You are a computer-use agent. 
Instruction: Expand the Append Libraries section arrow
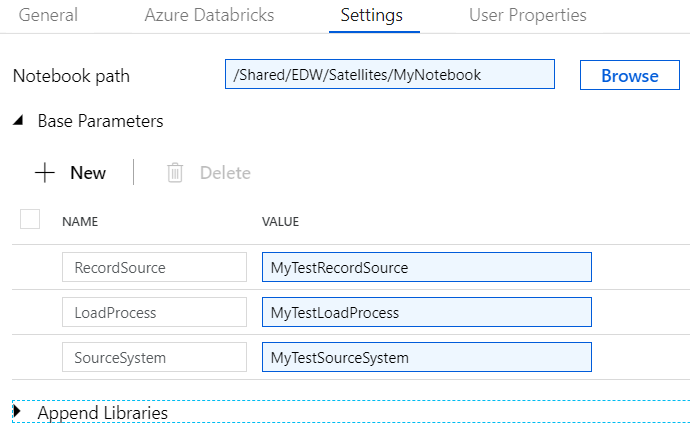[17, 412]
